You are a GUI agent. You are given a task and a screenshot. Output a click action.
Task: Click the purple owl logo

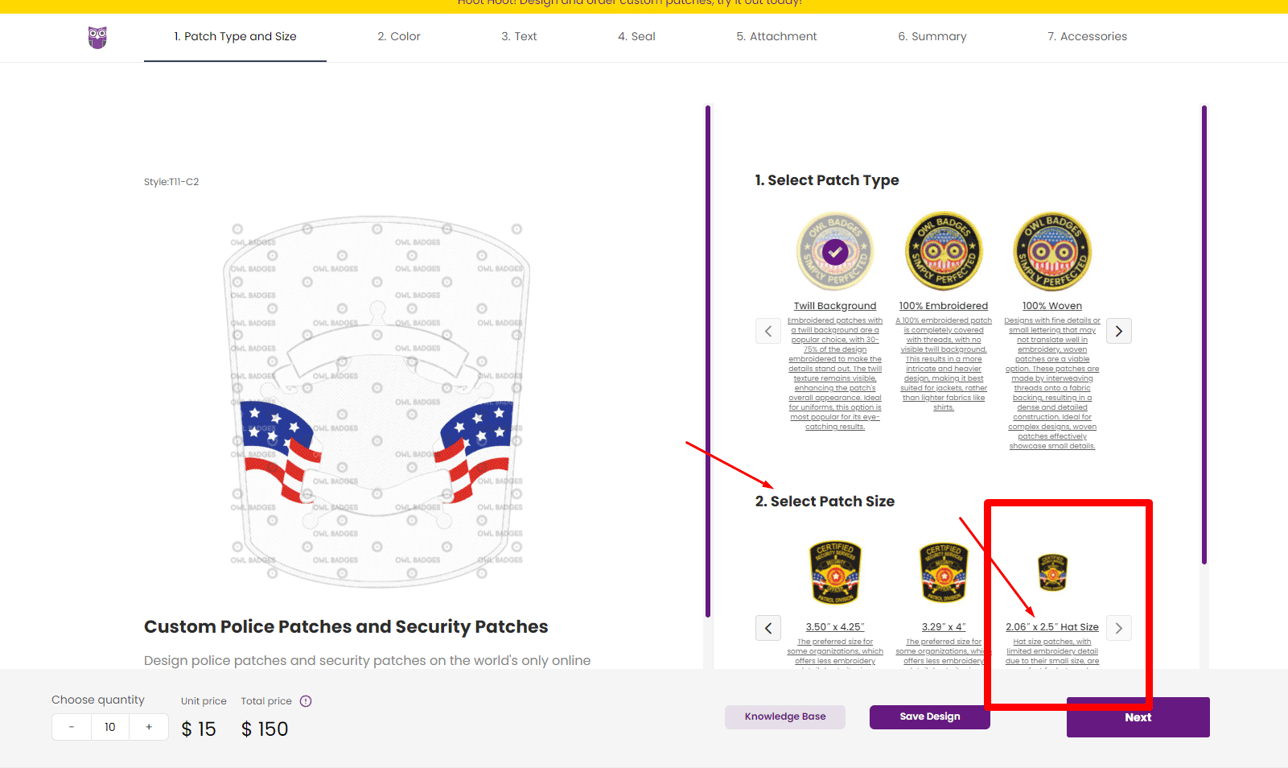click(x=97, y=37)
